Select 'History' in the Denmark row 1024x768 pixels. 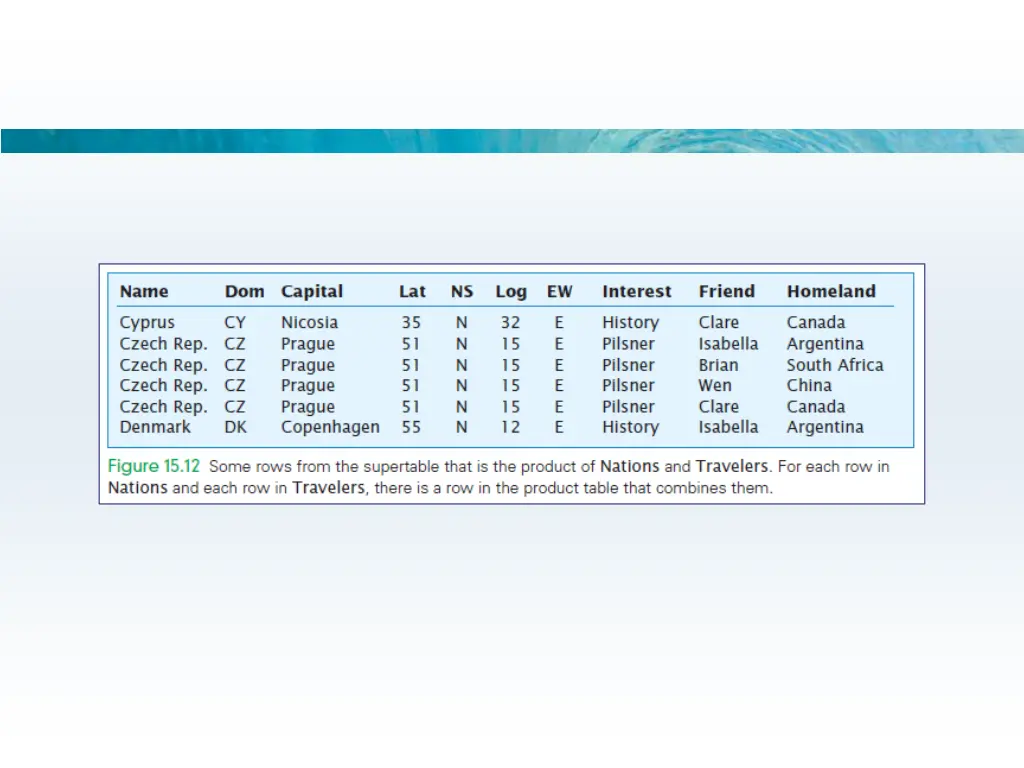630,428
